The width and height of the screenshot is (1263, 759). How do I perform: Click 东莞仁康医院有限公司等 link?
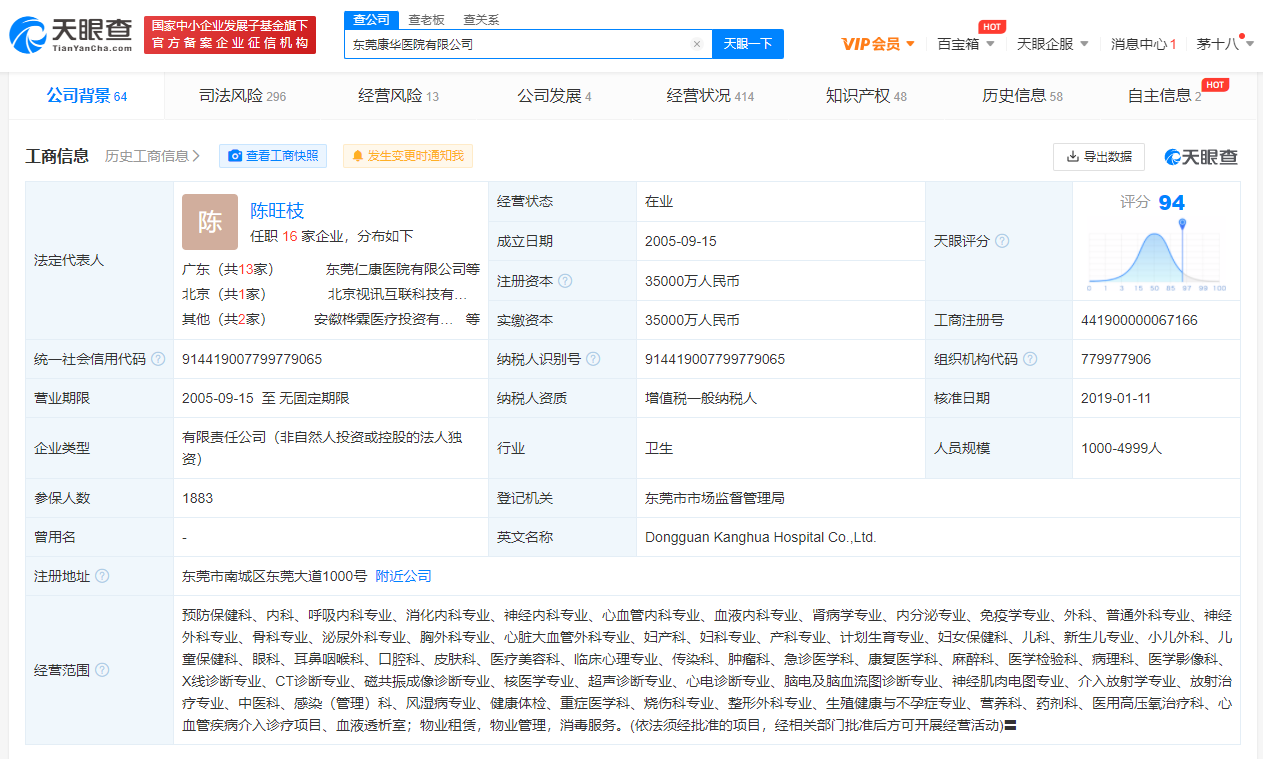[403, 269]
